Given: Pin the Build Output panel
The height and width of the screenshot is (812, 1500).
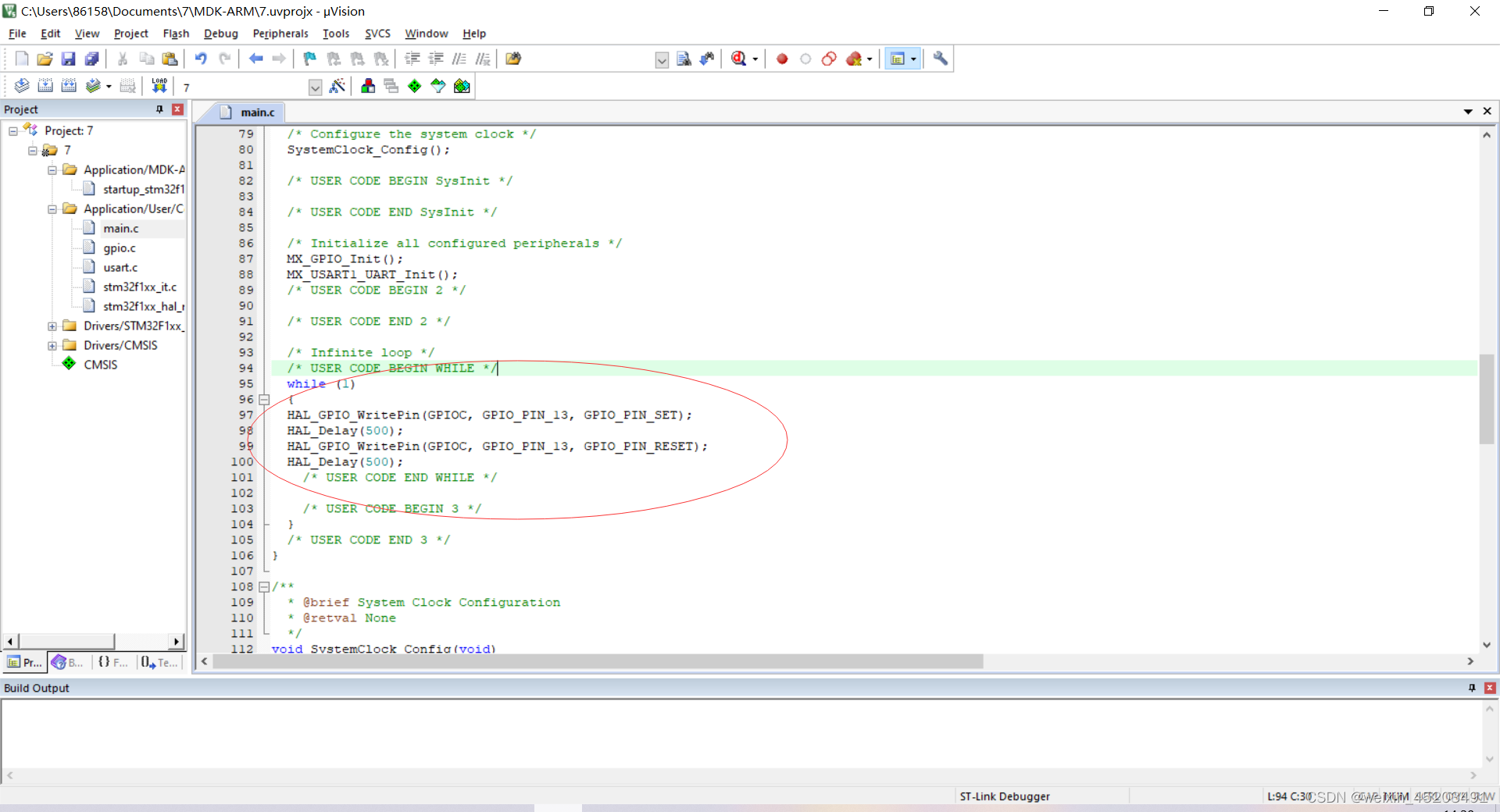Looking at the screenshot, I should coord(1472,688).
